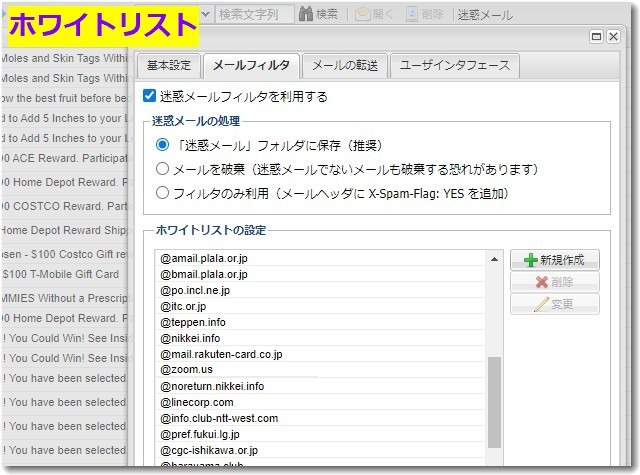Select @linecorp.com whitelist entry
Screen dimensions: 640x475
coord(320,402)
